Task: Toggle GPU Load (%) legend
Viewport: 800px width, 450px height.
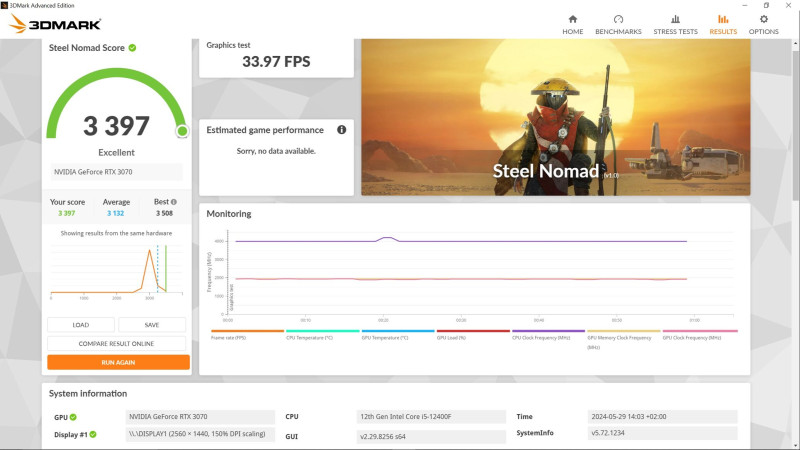Action: pyautogui.click(x=473, y=335)
